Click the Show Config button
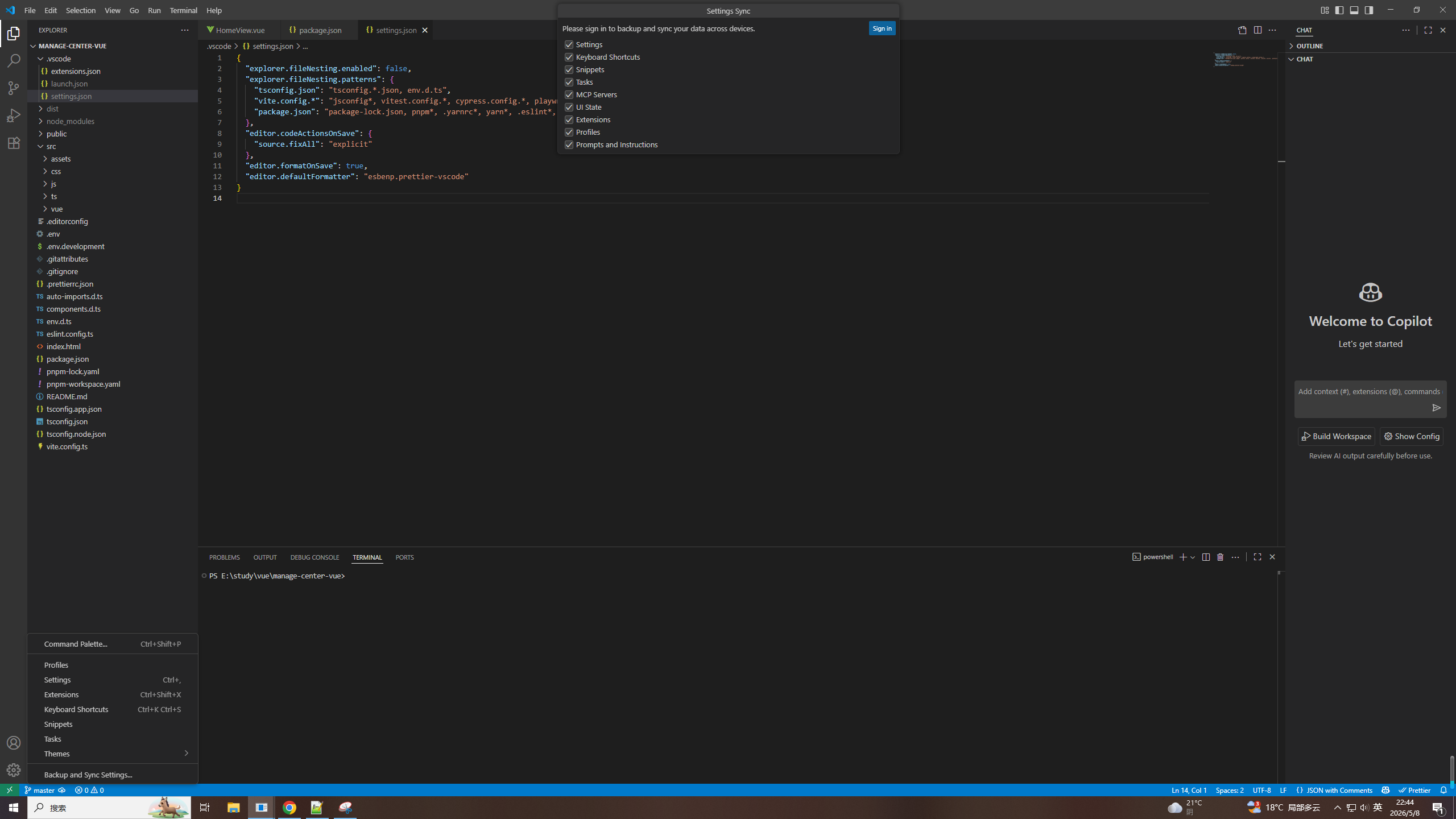The height and width of the screenshot is (819, 1456). 1411,436
